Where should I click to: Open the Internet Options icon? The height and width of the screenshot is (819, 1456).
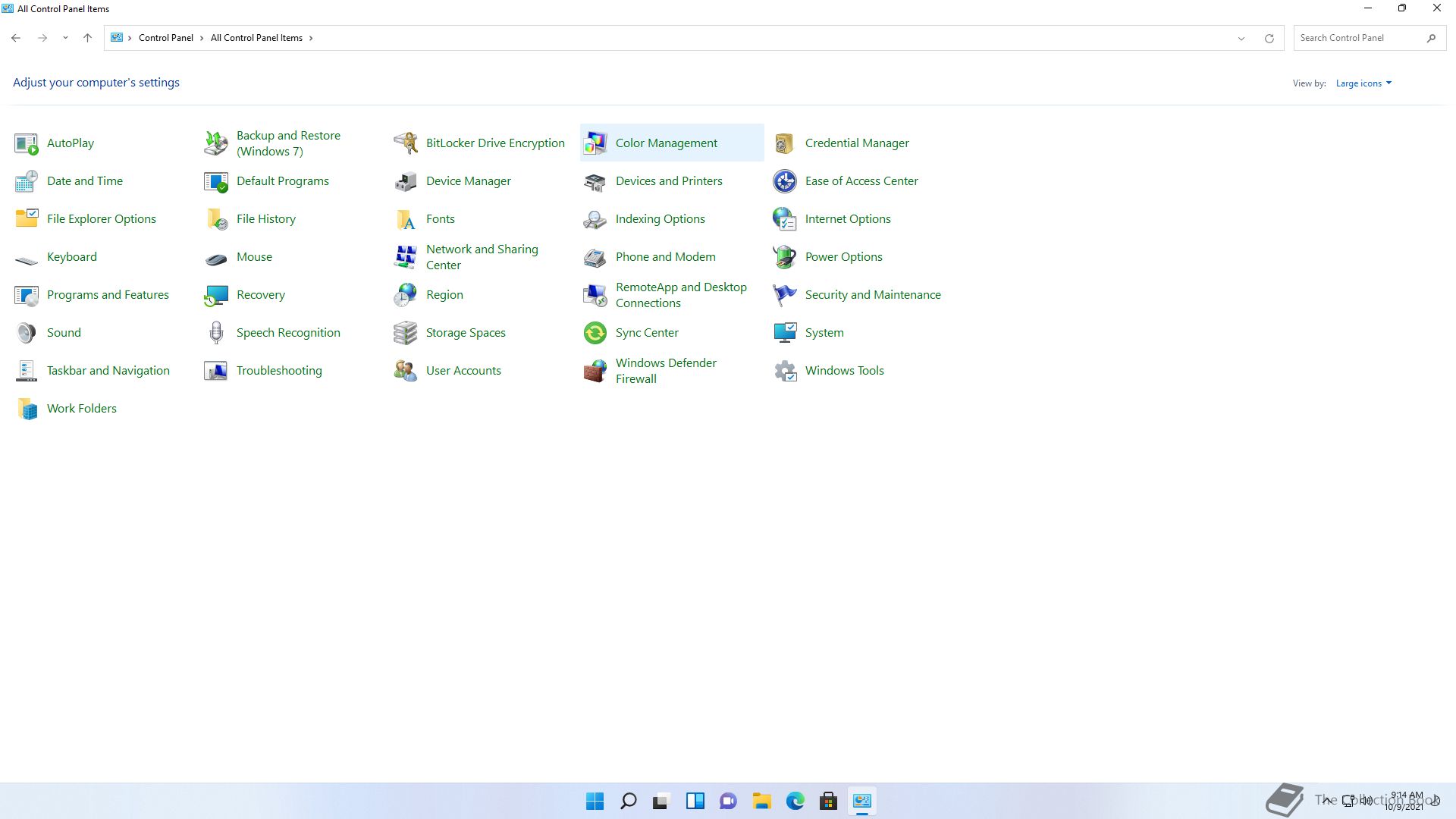pos(785,219)
